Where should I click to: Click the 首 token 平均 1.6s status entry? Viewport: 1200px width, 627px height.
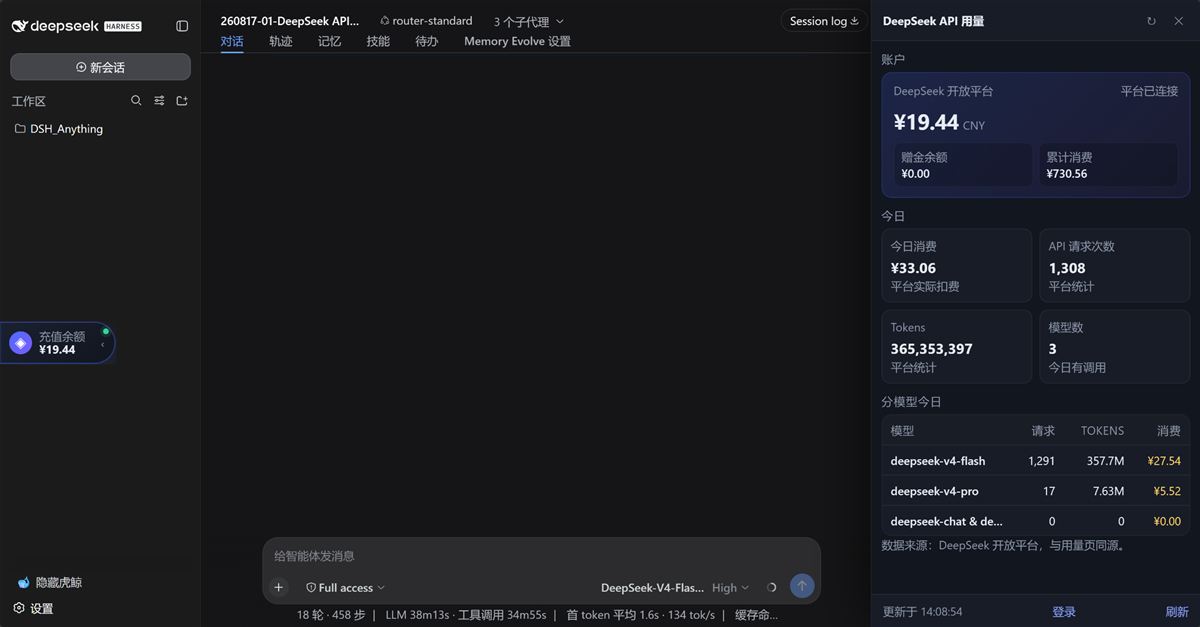coord(613,615)
